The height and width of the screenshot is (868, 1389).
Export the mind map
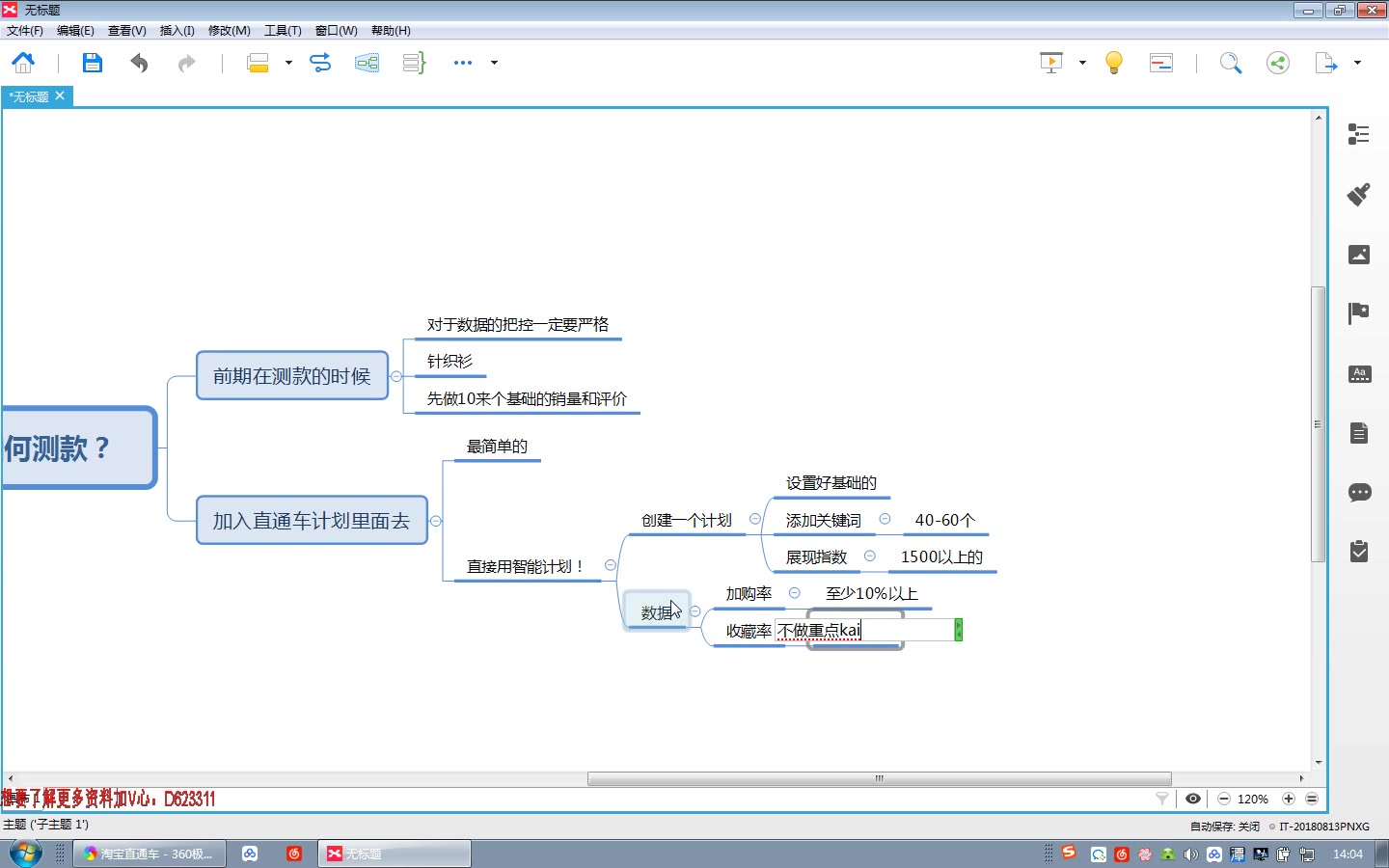(x=1326, y=63)
